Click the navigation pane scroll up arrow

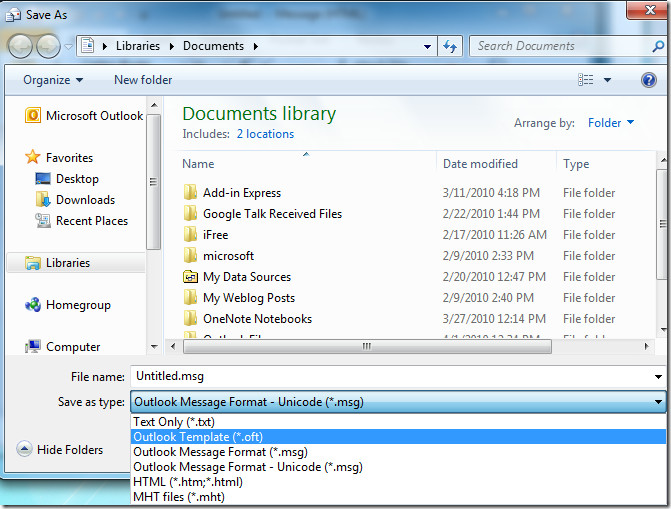pyautogui.click(x=154, y=105)
